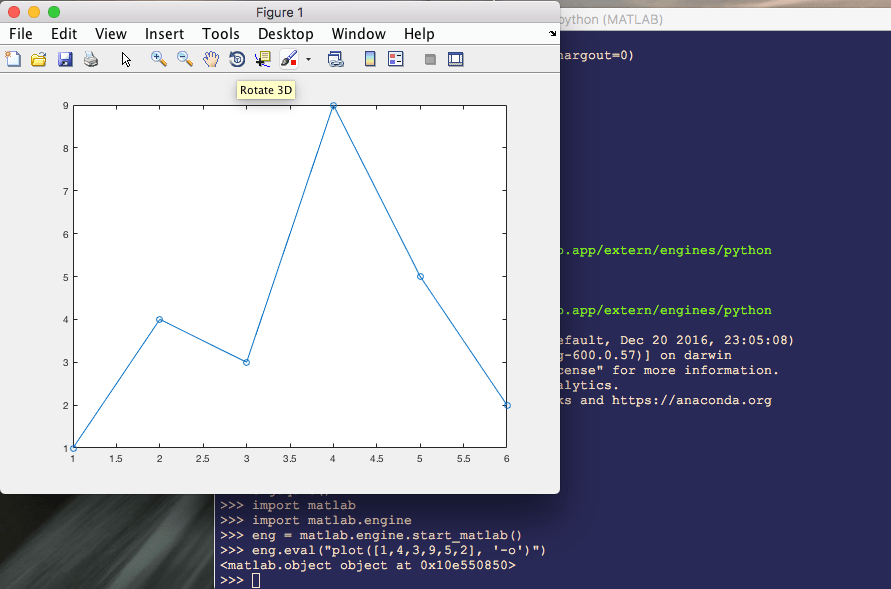Click the plot's peak data point at 9
This screenshot has height=589, width=891.
point(333,104)
